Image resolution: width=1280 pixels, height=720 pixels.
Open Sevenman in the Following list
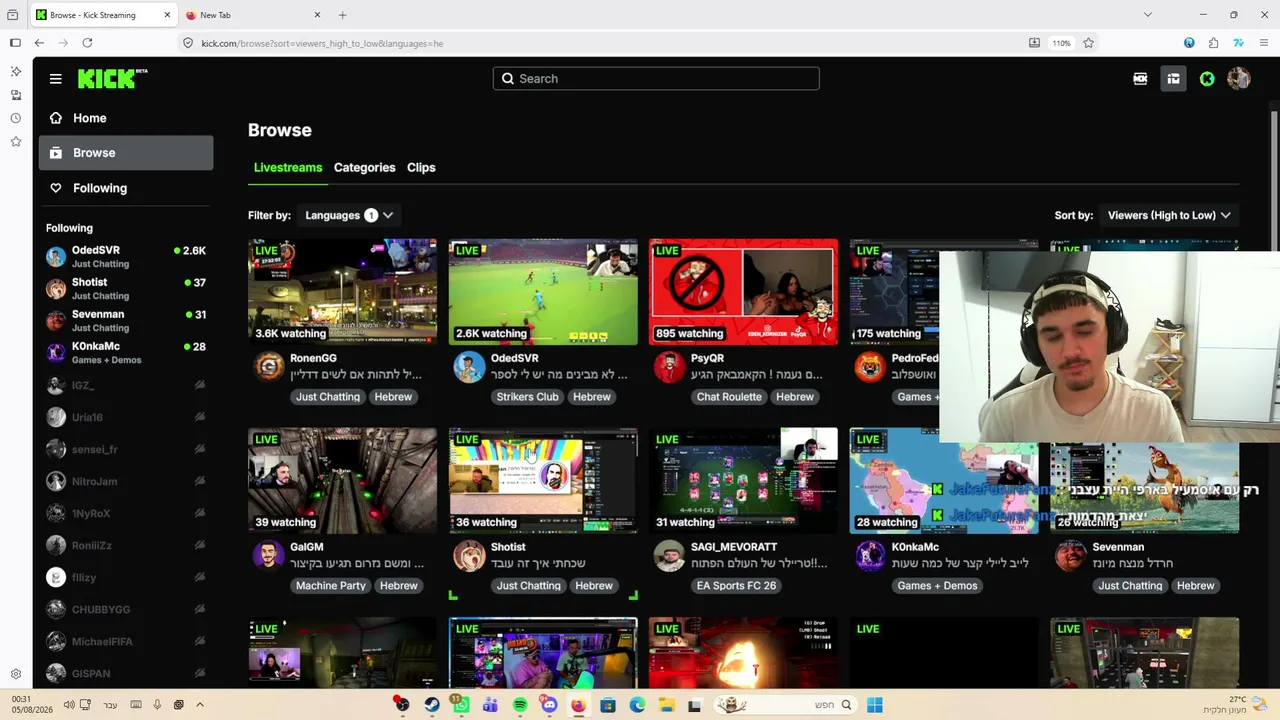(126, 321)
